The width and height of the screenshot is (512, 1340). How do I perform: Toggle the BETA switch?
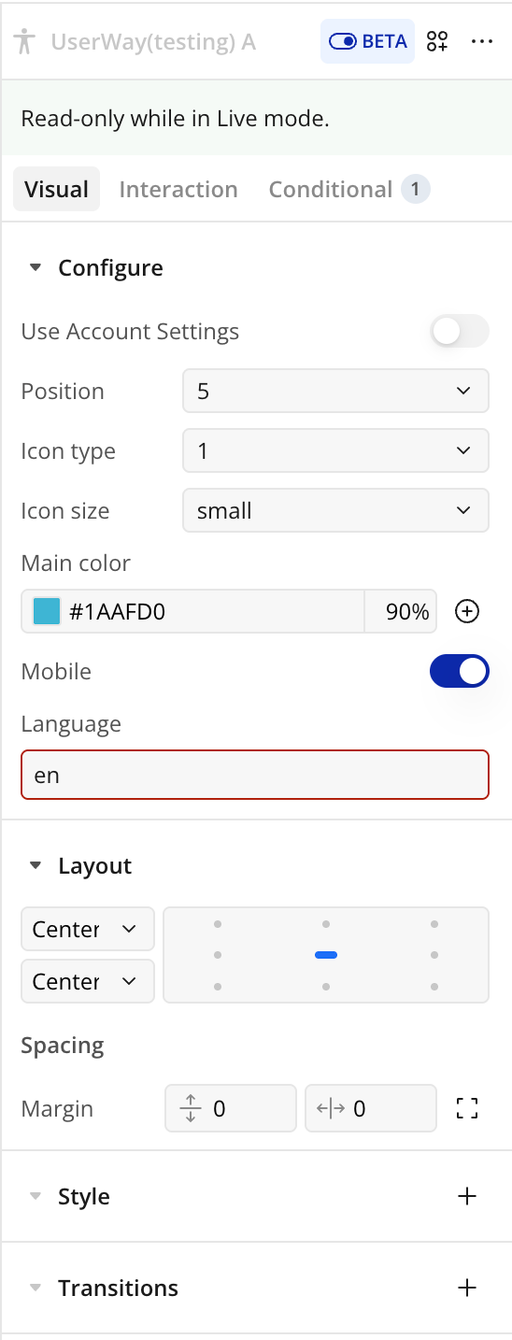coord(367,41)
